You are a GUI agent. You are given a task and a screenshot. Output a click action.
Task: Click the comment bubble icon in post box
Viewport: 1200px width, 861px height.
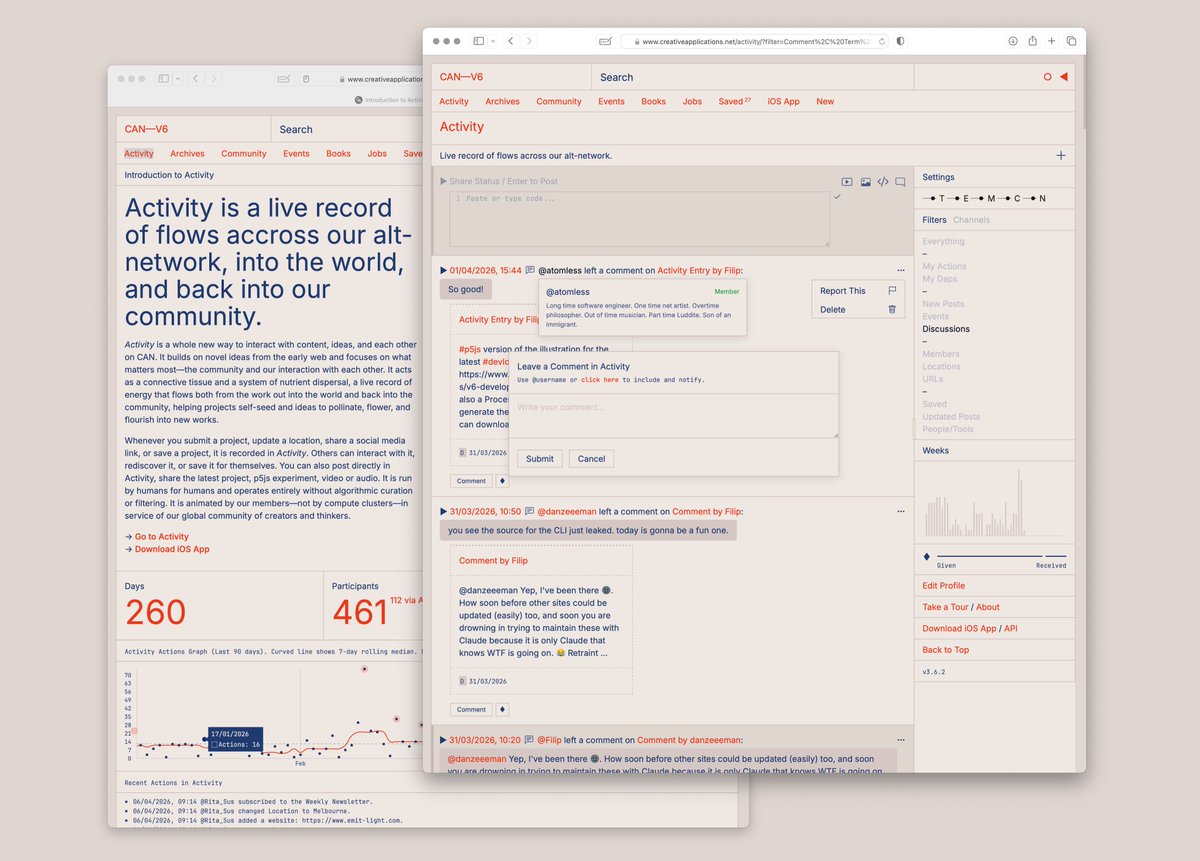pos(900,182)
